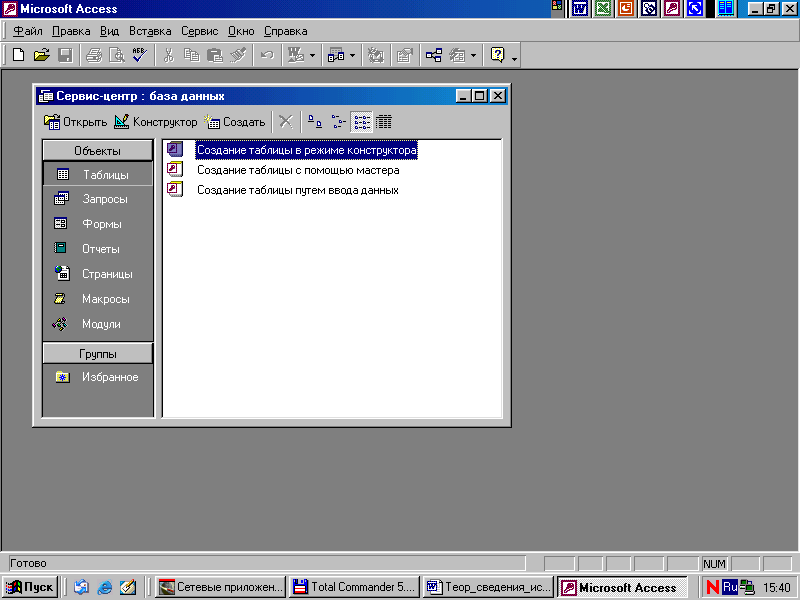Open the Правка menu
The width and height of the screenshot is (800, 600).
click(71, 31)
